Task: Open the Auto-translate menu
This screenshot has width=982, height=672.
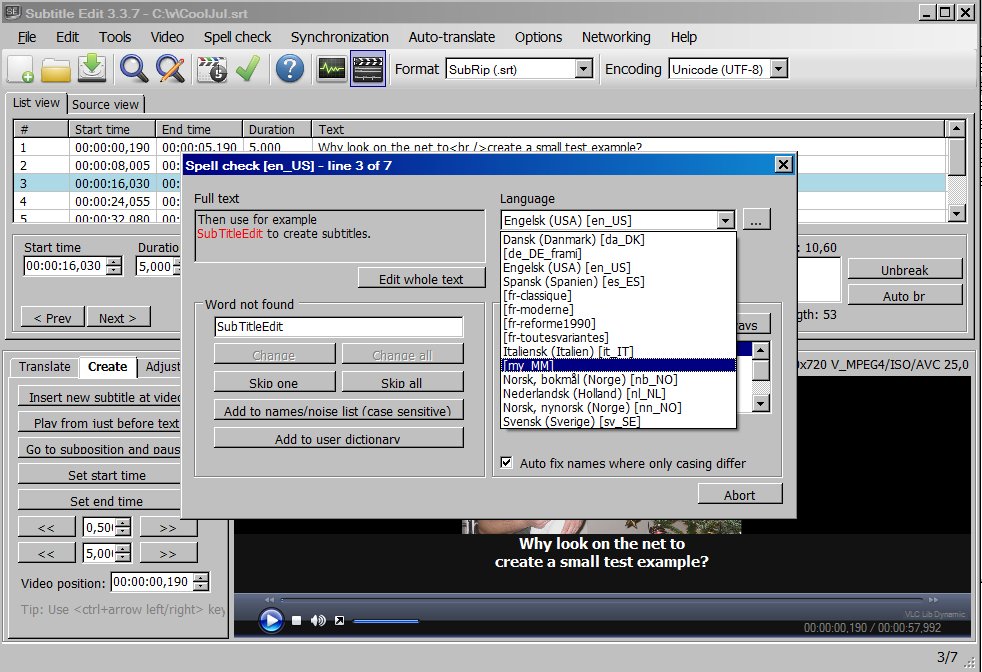Action: (x=452, y=37)
